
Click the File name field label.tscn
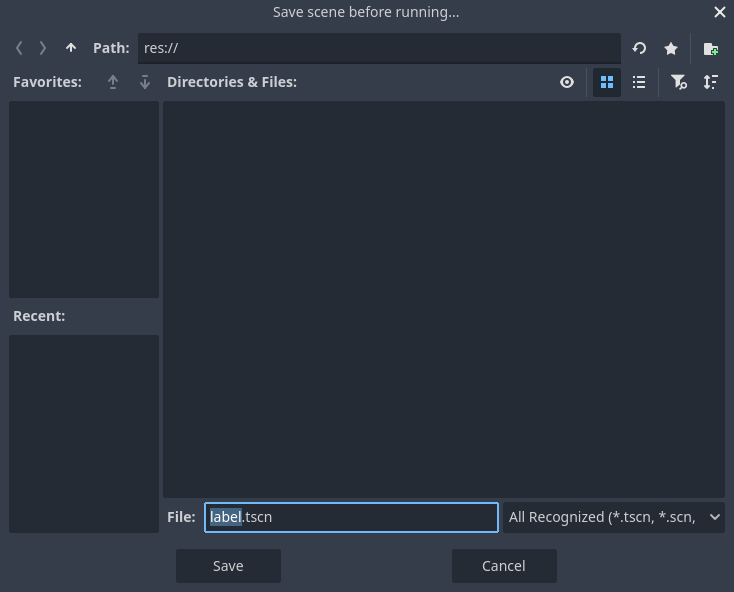[351, 517]
